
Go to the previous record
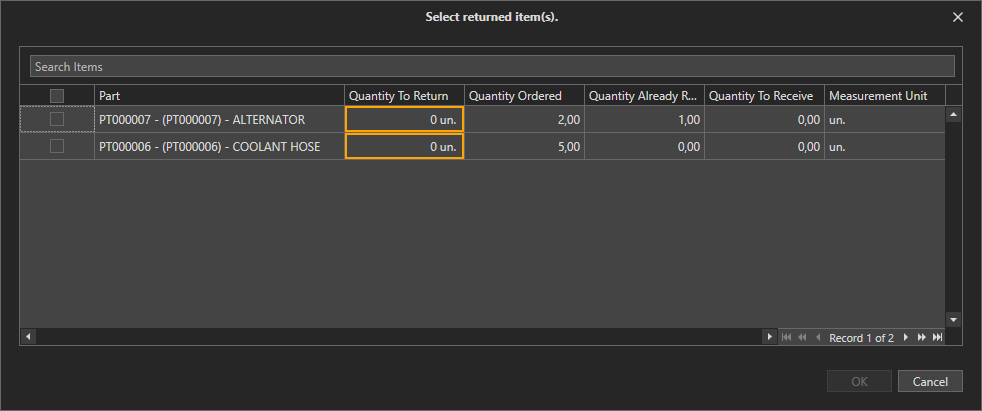coord(817,338)
